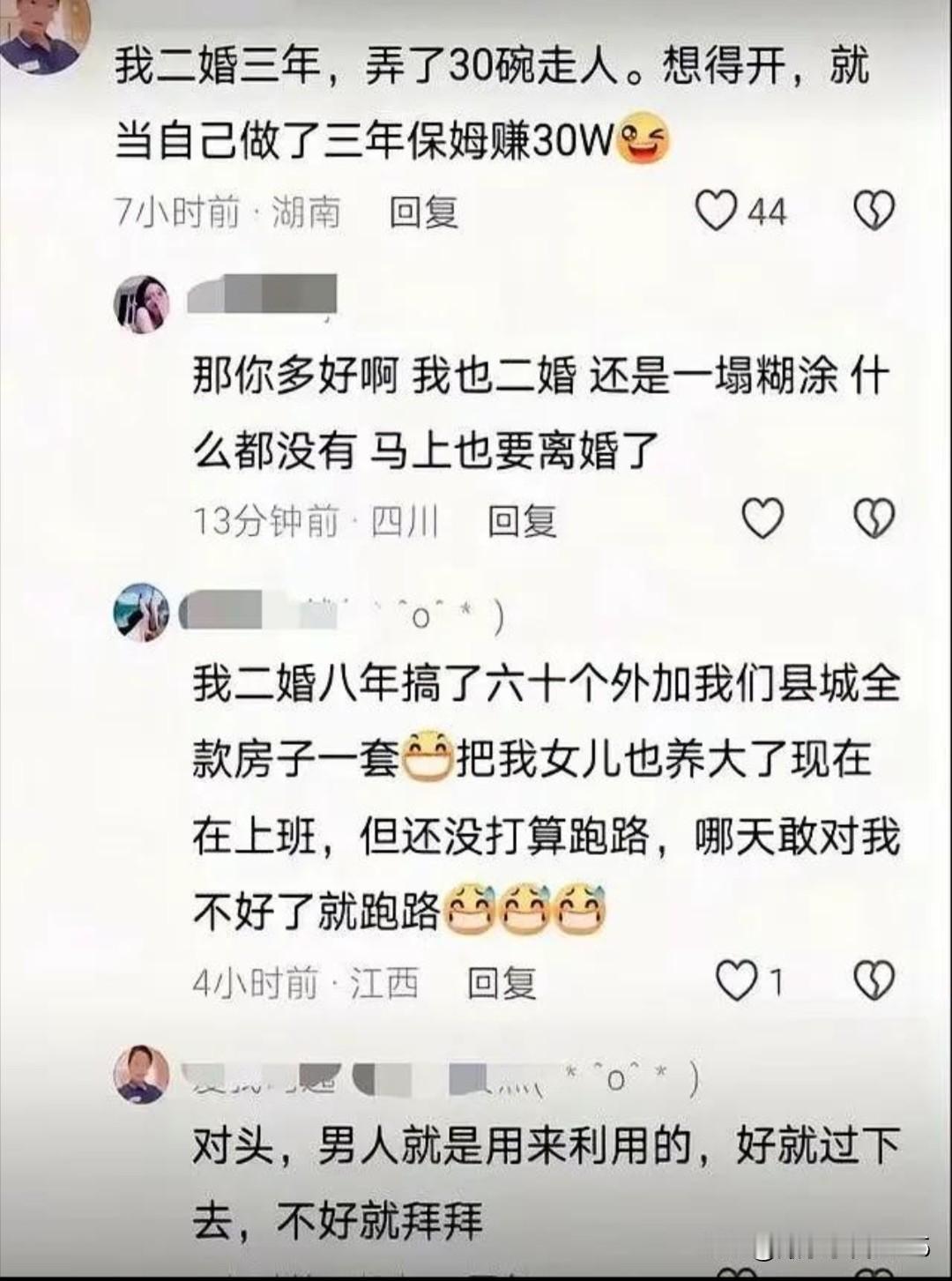Open username above the '对头' comment
952x1281 pixels.
tap(442, 1079)
